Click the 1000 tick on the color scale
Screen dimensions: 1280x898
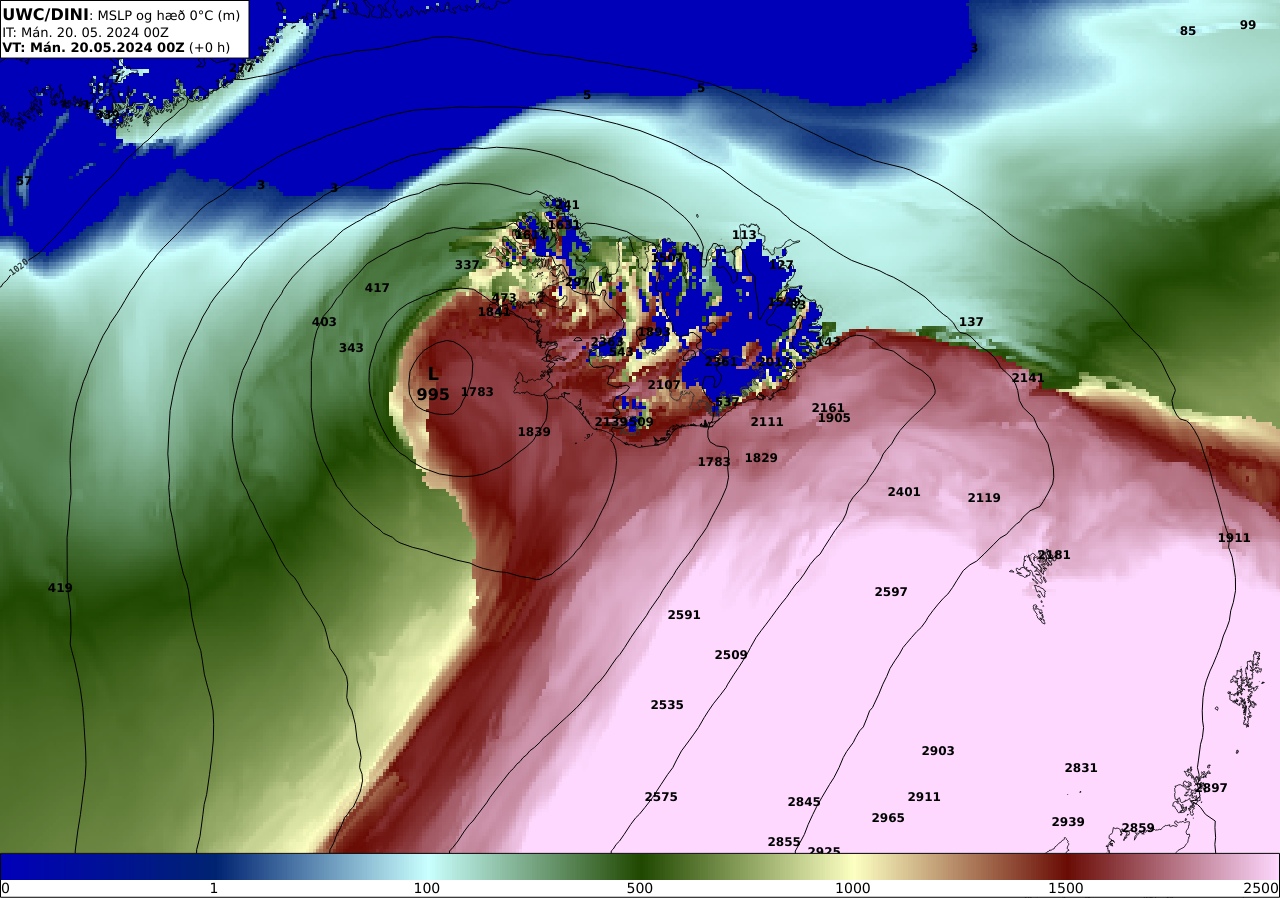pyautogui.click(x=853, y=888)
